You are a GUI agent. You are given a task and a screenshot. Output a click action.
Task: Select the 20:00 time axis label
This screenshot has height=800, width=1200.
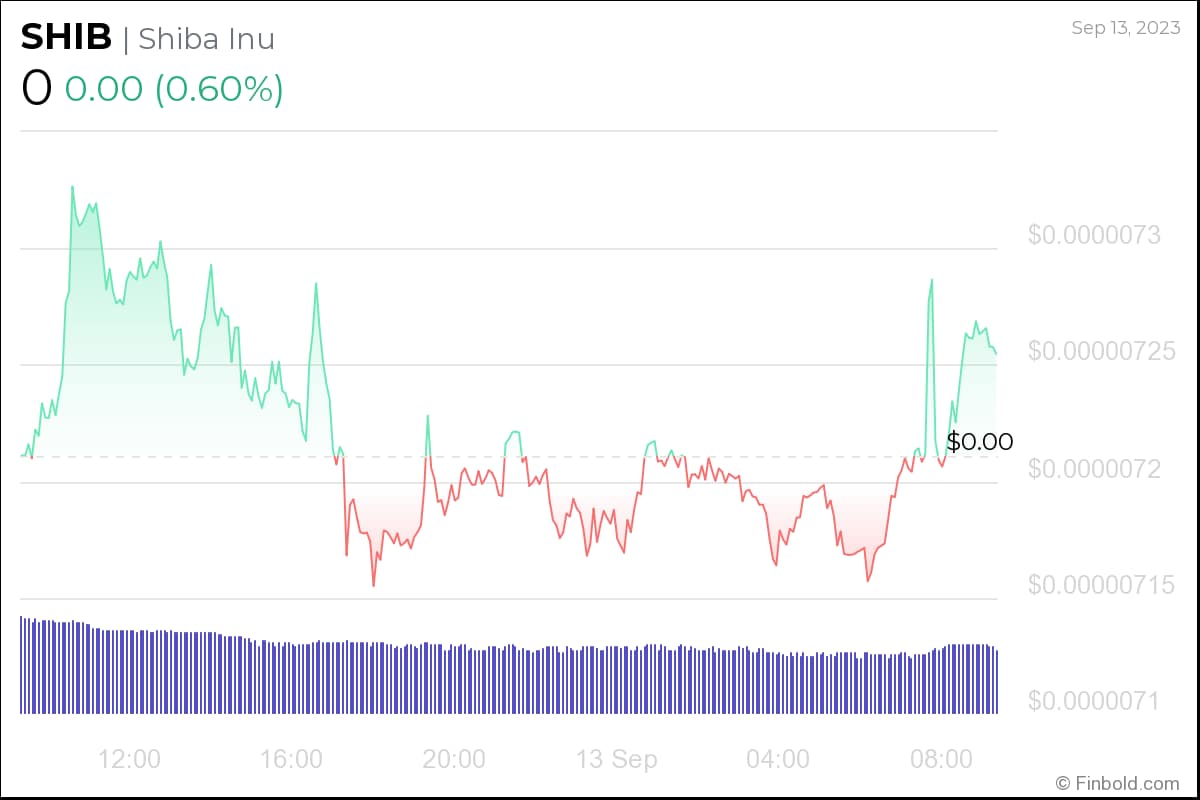click(454, 759)
